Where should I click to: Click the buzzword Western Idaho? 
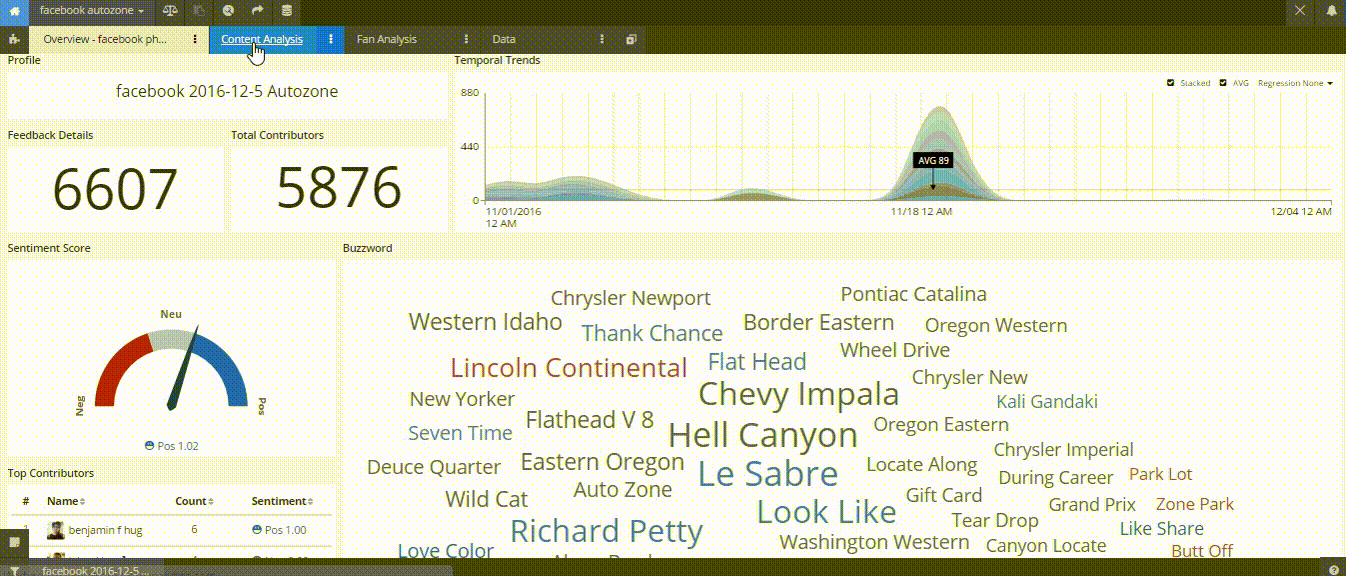[x=485, y=322]
